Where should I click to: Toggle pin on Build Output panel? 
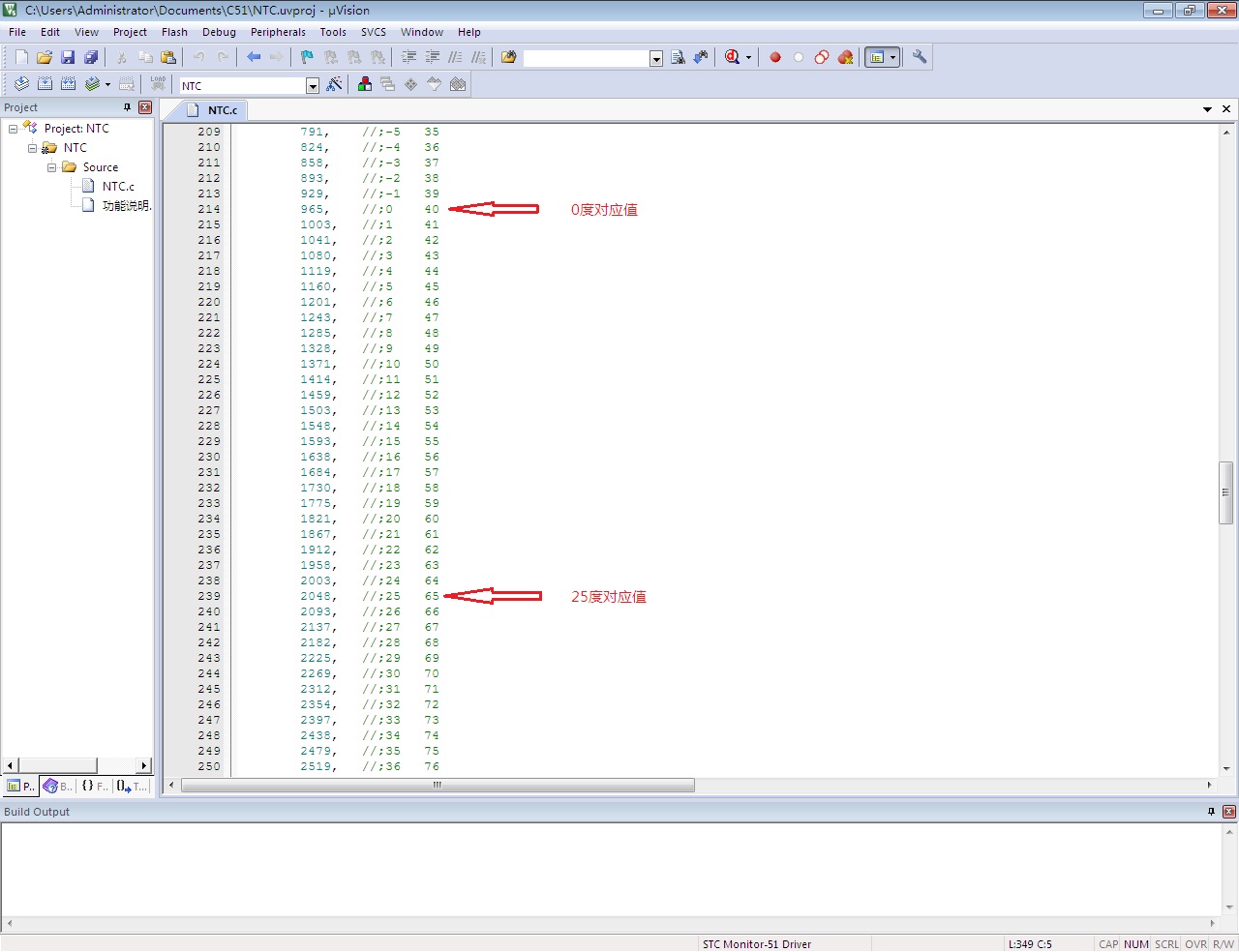pos(1211,812)
